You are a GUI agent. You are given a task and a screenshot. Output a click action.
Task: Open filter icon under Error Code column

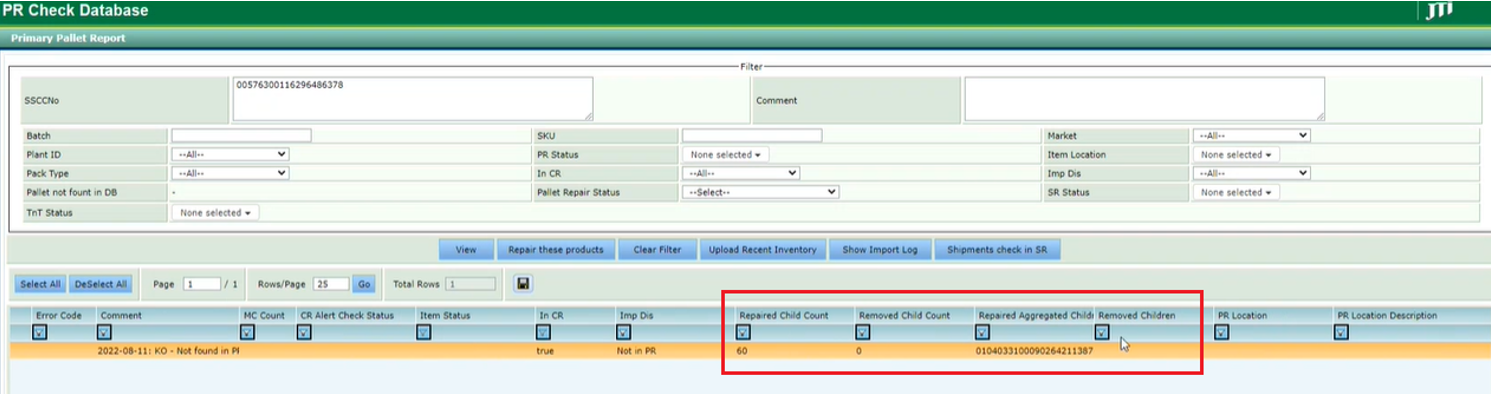tap(39, 332)
